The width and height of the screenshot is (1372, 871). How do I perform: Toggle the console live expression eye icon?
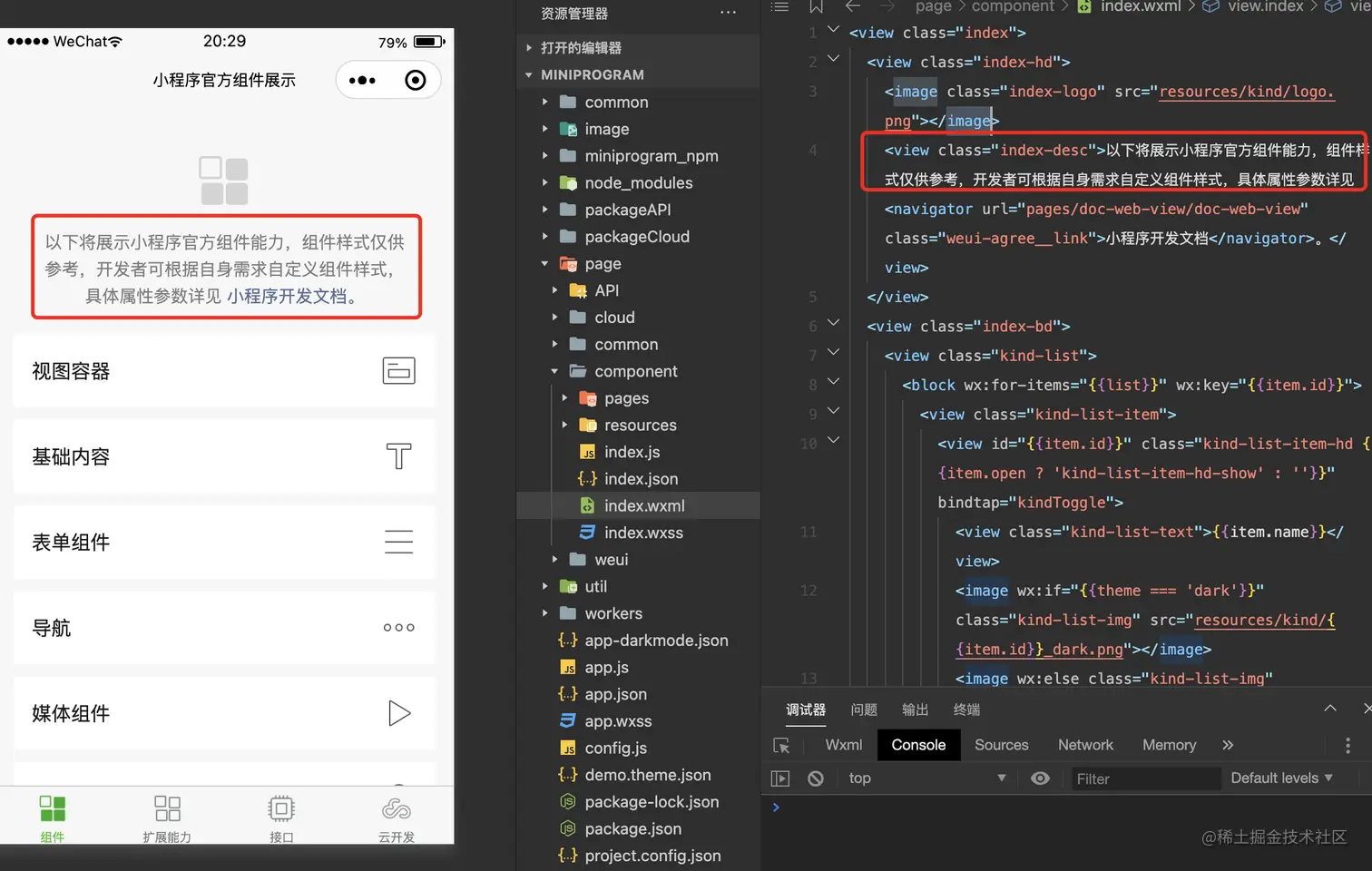pyautogui.click(x=1041, y=778)
